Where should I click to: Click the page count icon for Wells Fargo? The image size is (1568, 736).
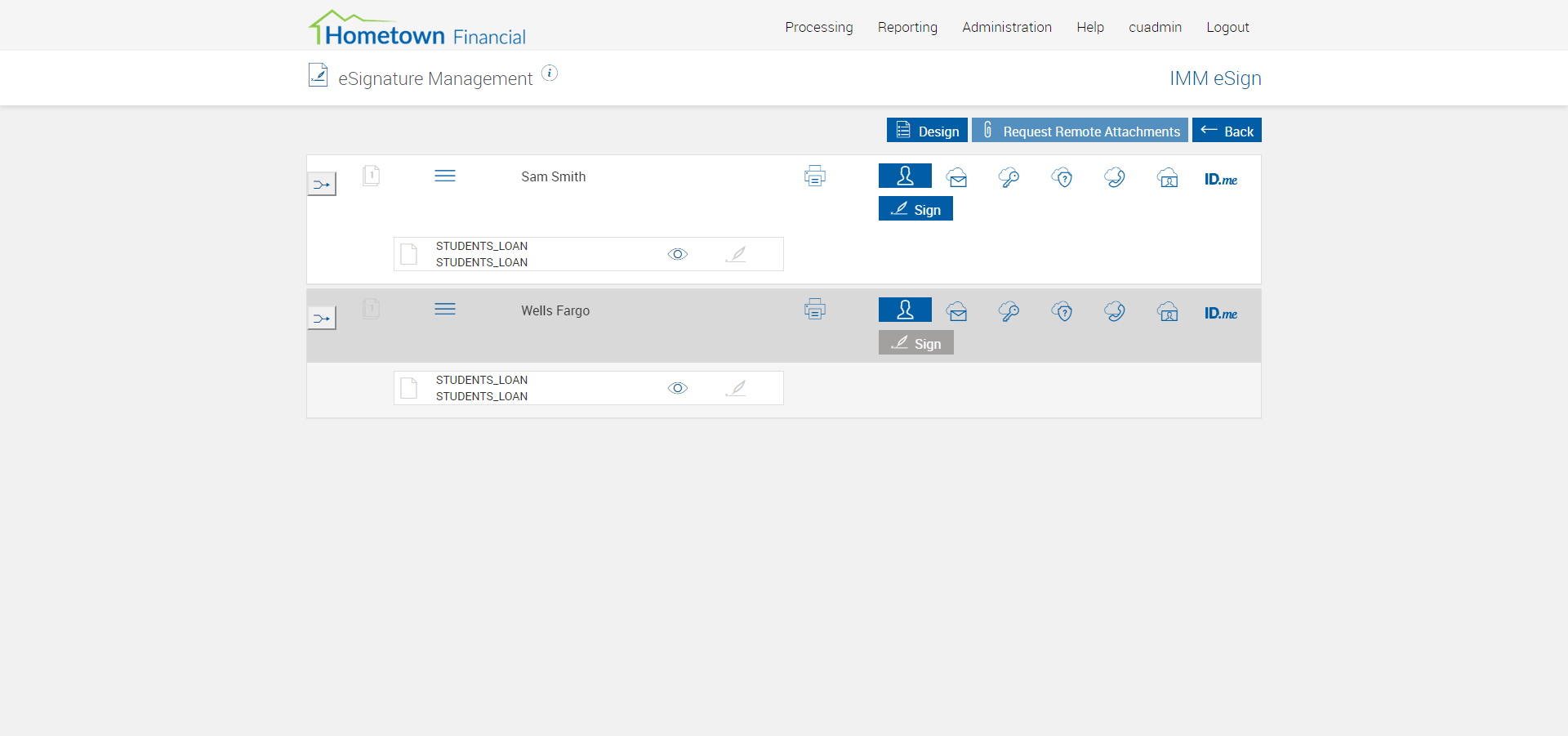[372, 309]
